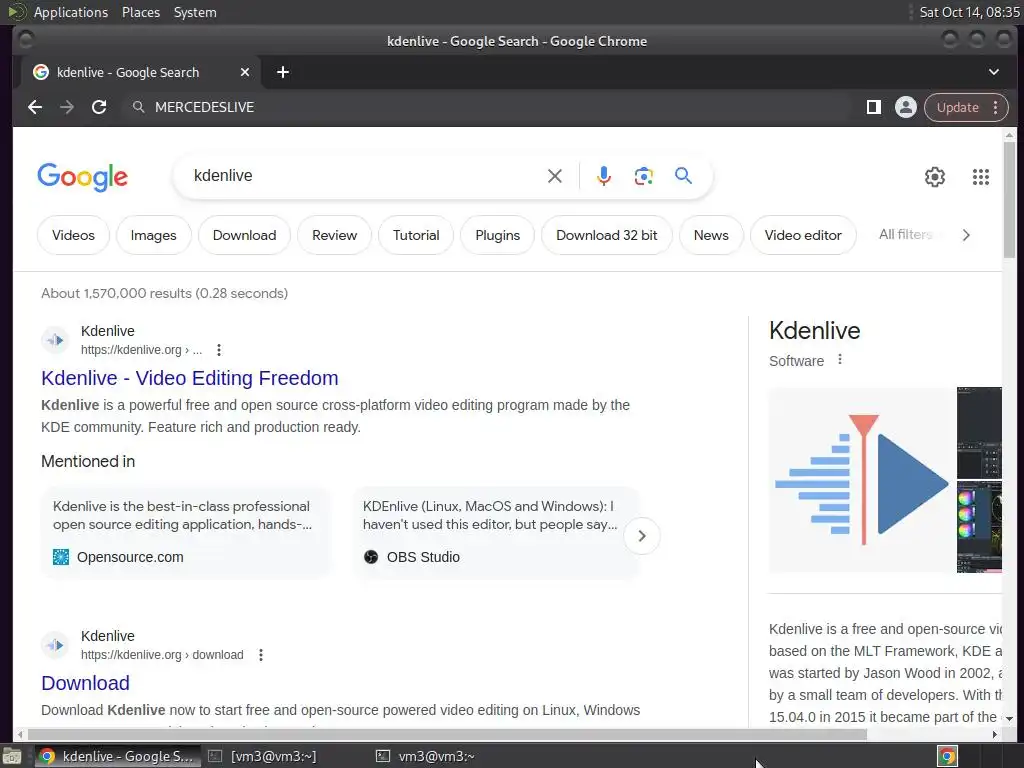Select the Images filter chip

tap(153, 235)
